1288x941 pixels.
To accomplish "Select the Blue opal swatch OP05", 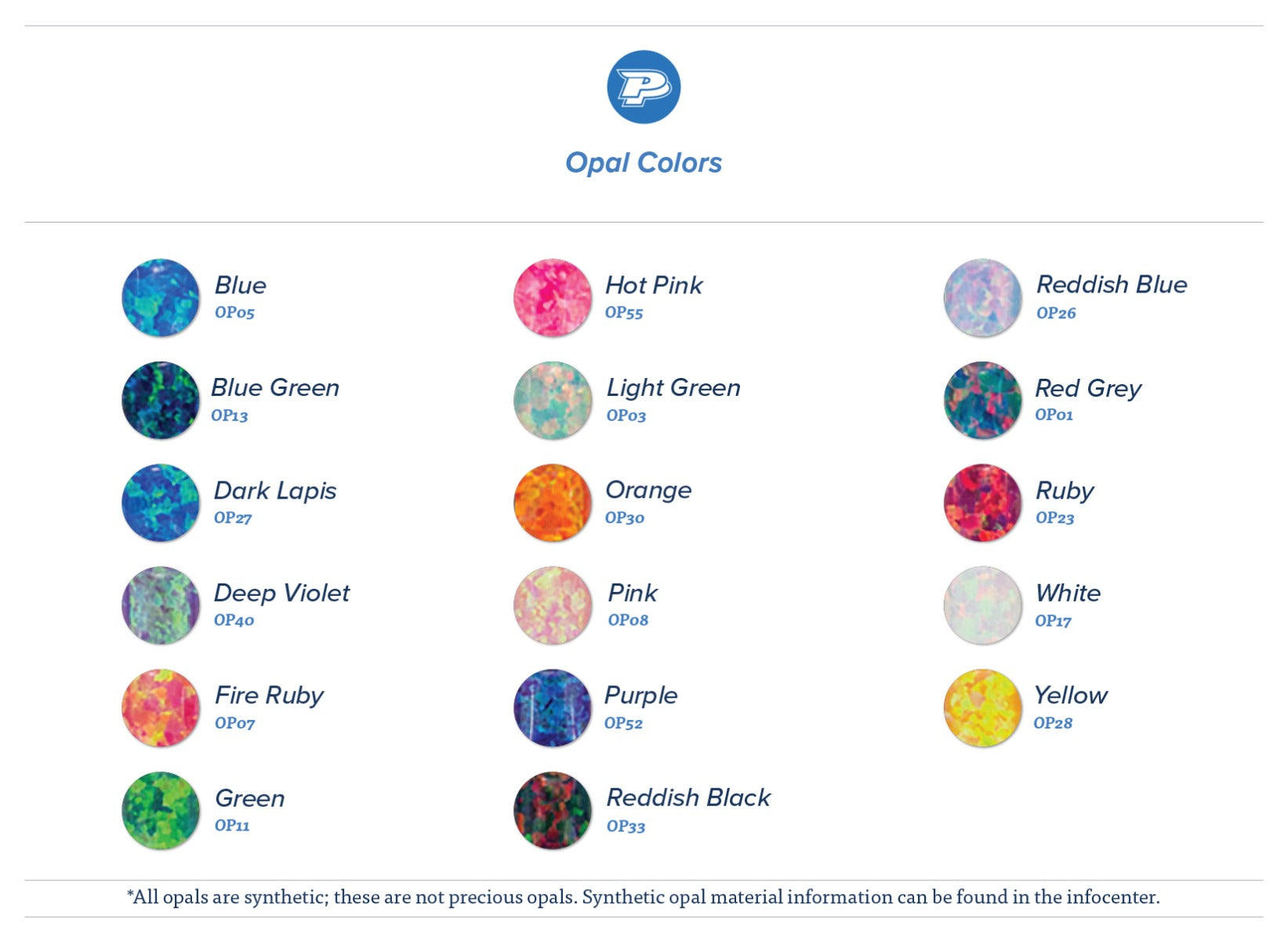I will point(161,298).
